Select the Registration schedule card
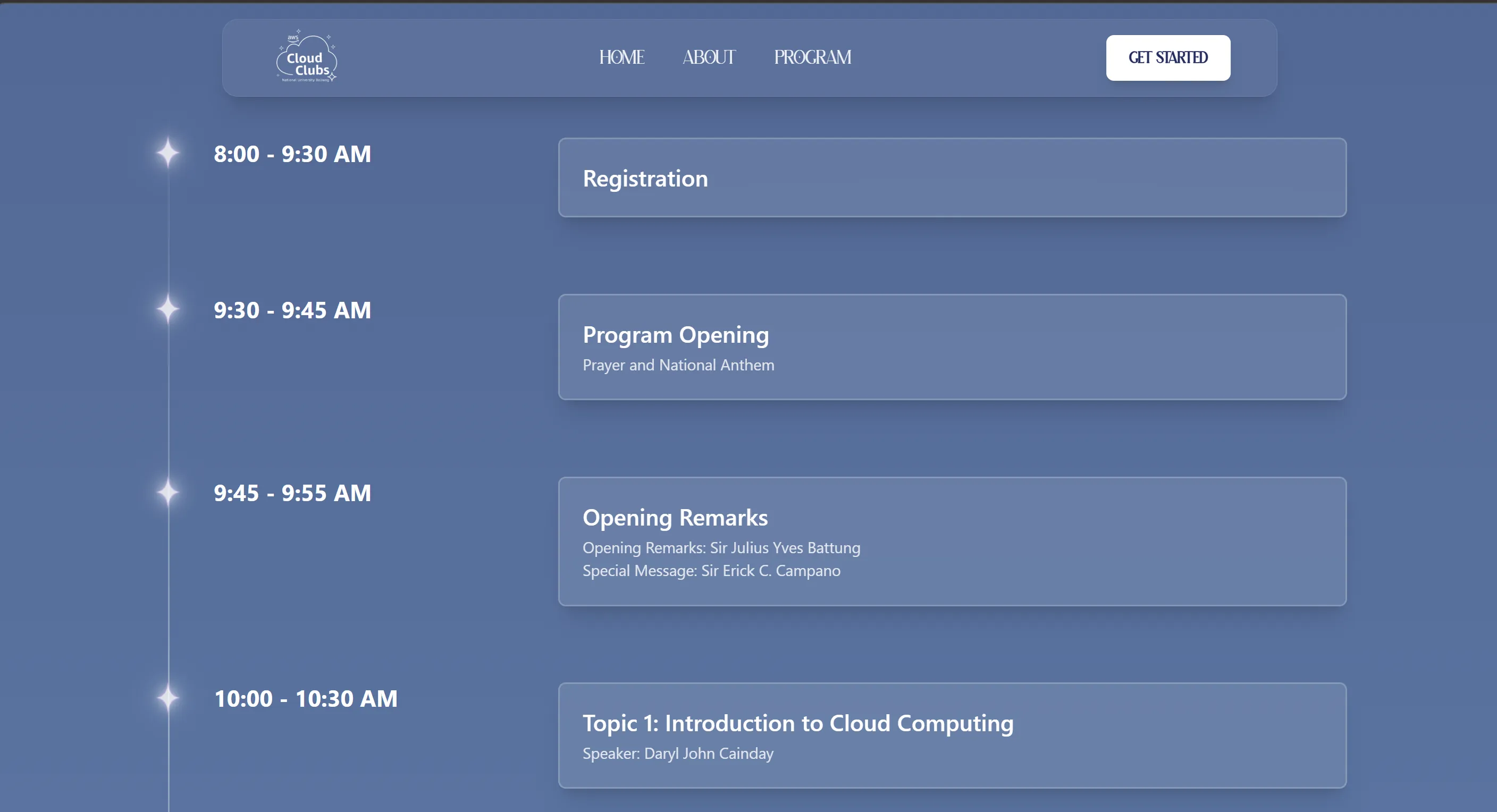The width and height of the screenshot is (1497, 812). tap(953, 177)
